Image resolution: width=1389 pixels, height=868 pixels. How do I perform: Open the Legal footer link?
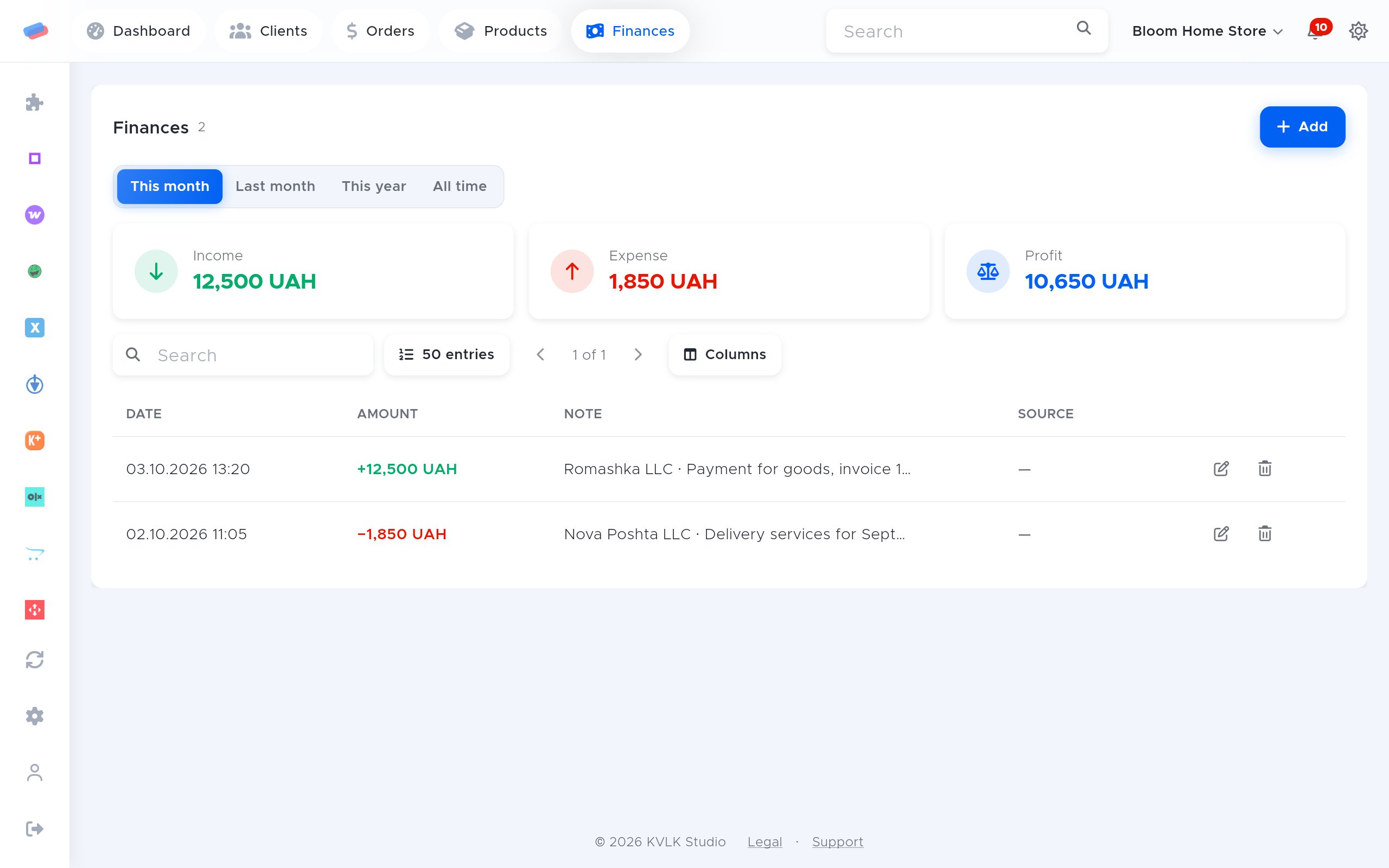click(x=764, y=842)
